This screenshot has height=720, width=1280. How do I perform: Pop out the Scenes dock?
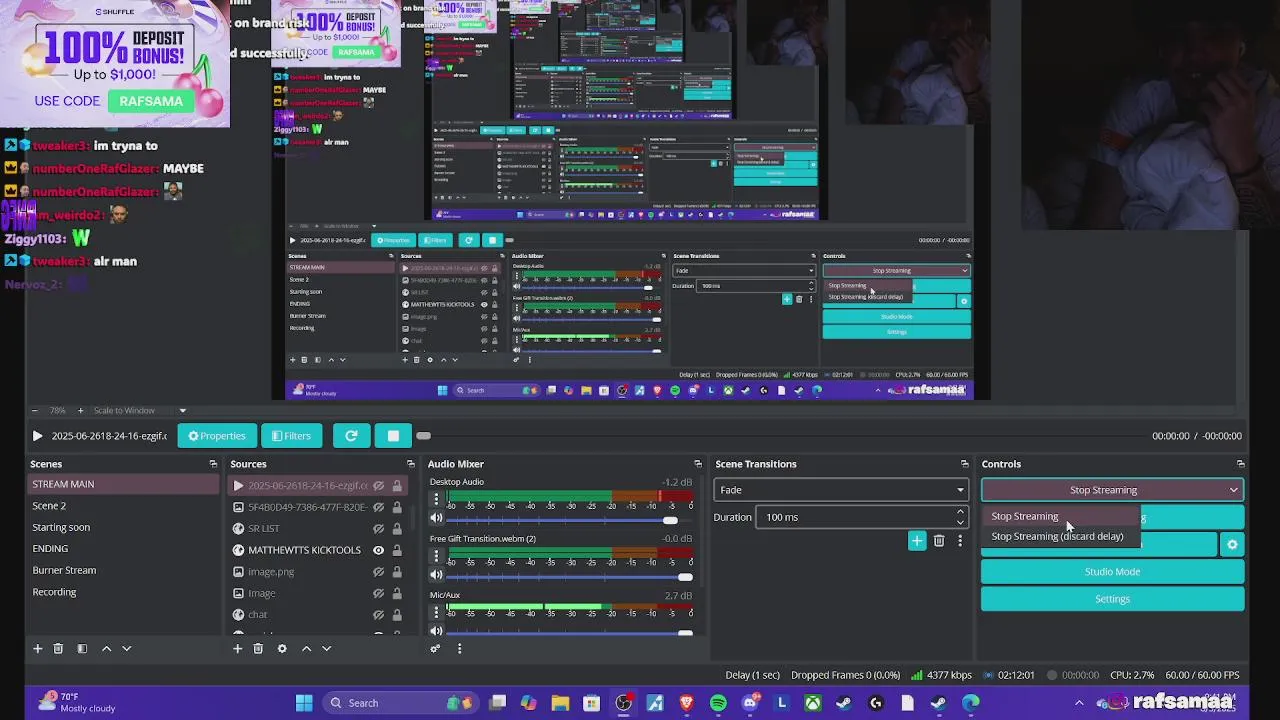[x=213, y=464]
